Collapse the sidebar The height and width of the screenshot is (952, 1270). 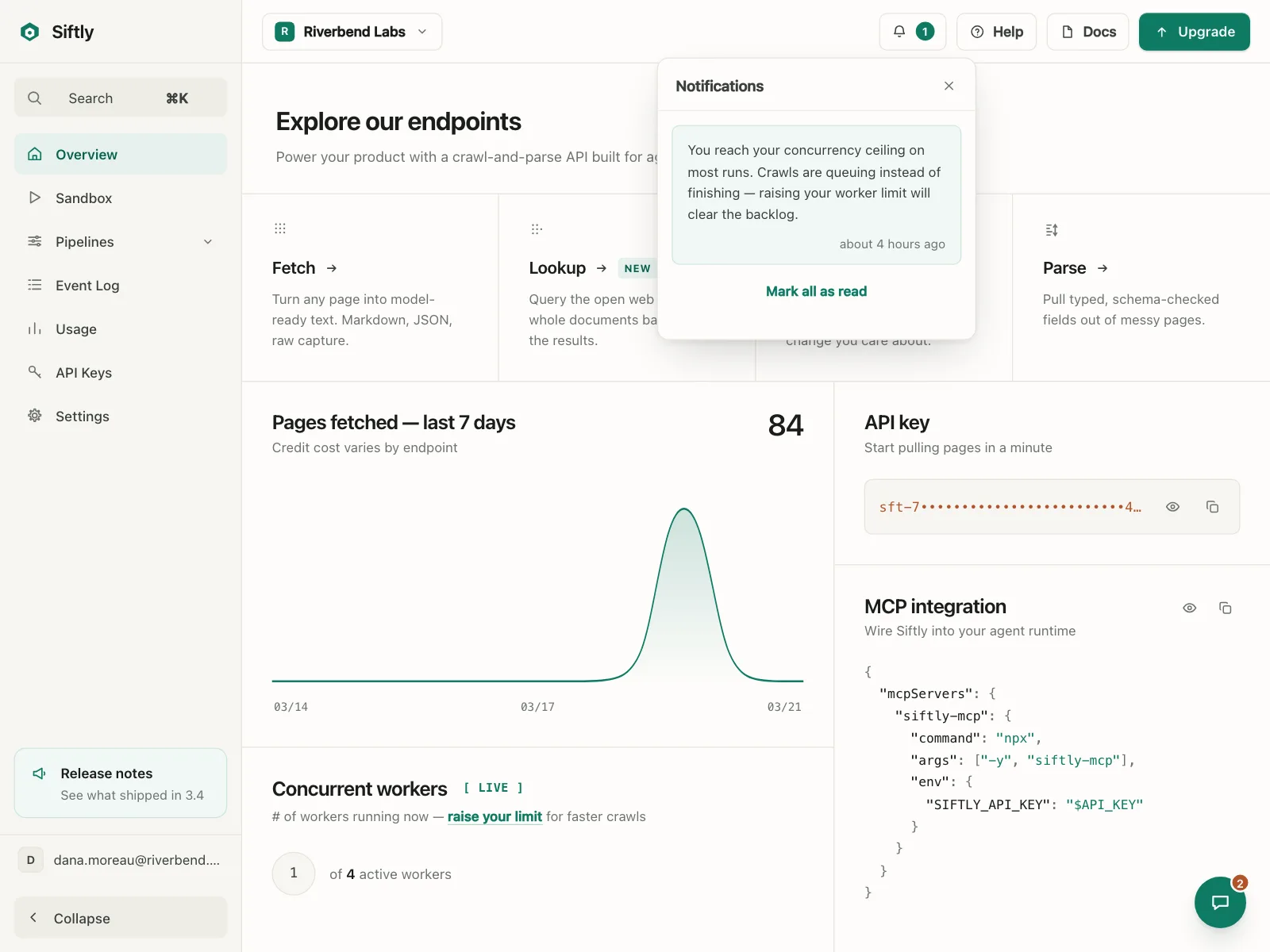point(121,918)
